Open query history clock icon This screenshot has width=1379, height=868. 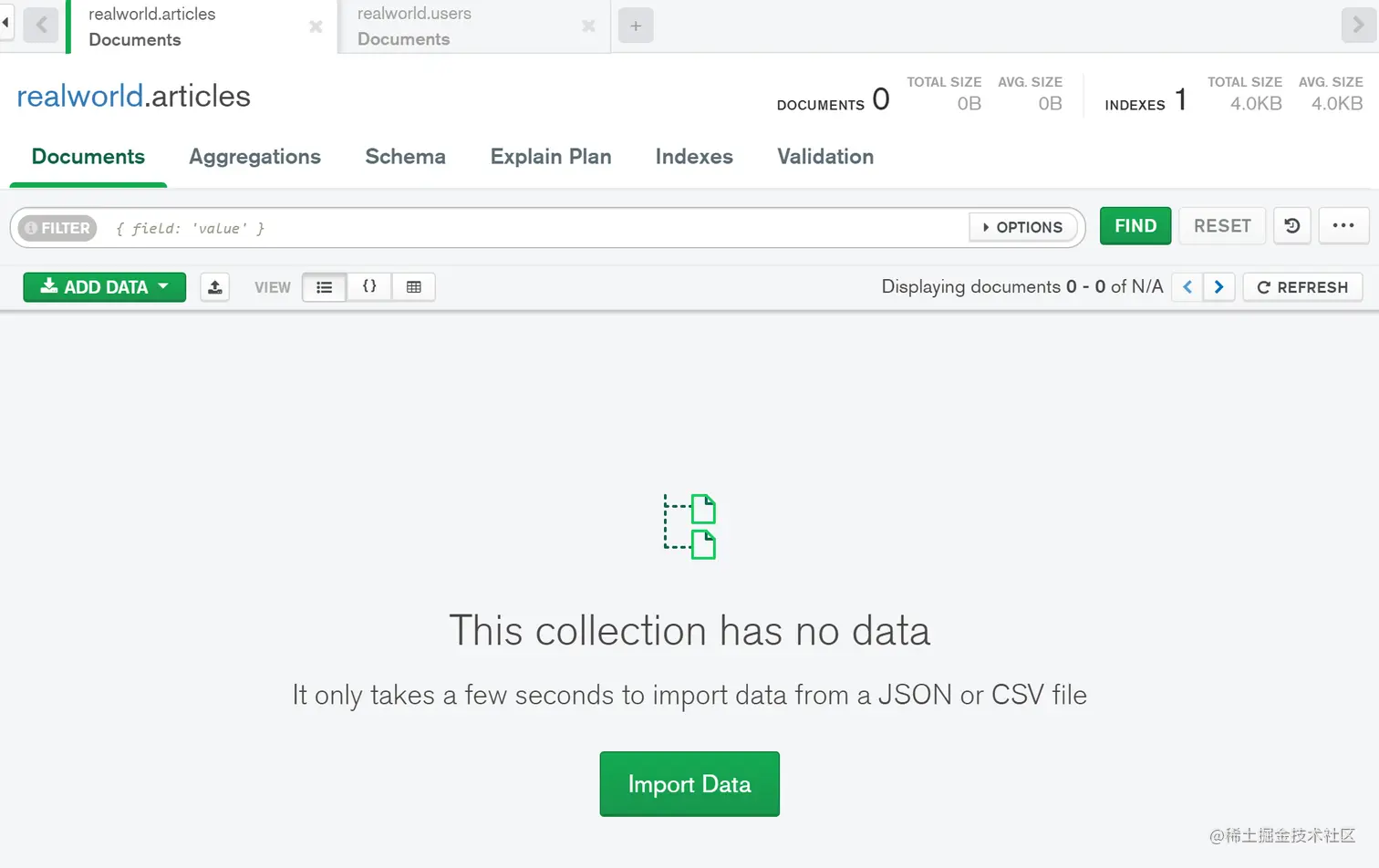click(1292, 226)
